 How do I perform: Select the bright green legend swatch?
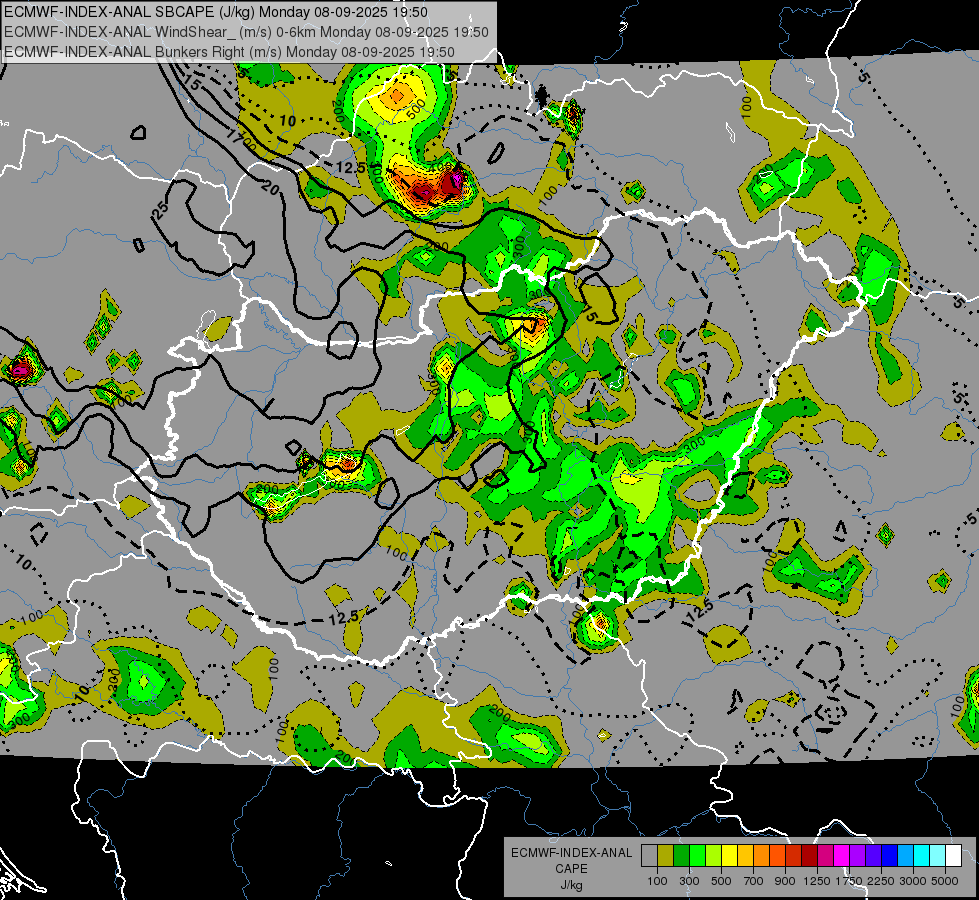tap(697, 856)
